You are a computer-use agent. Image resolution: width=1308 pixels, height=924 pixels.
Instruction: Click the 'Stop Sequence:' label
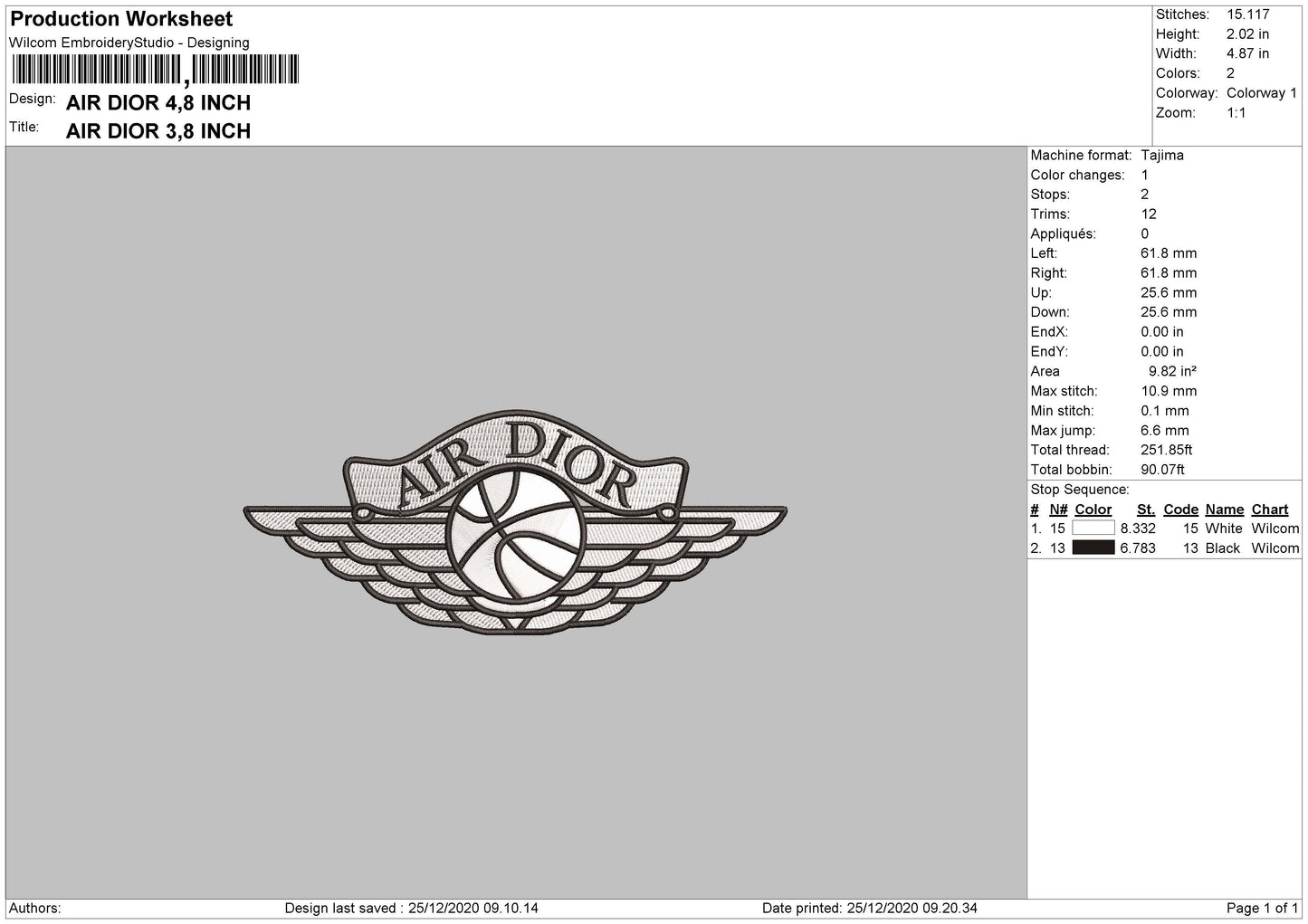[1080, 491]
